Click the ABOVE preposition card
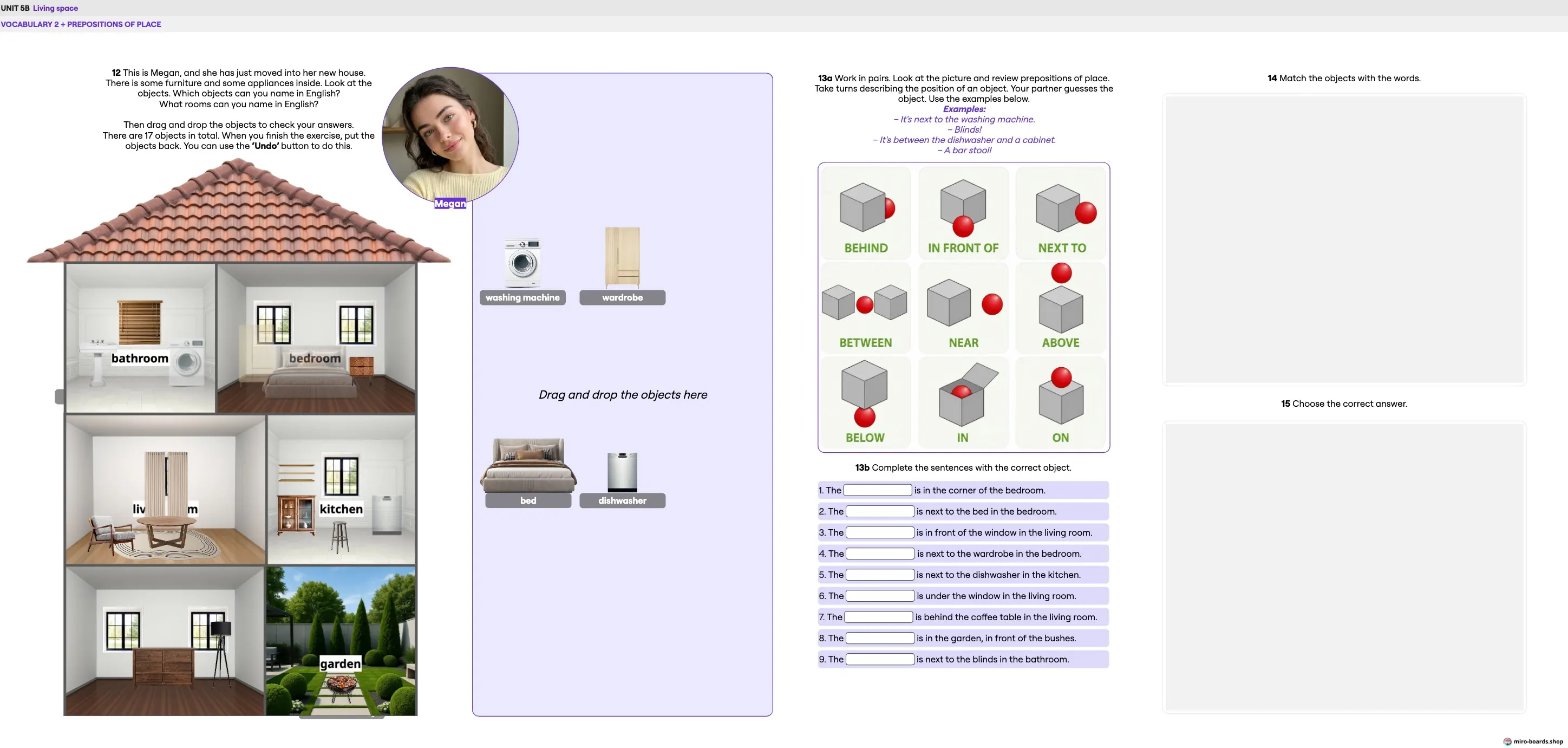The height and width of the screenshot is (748, 1568). (1061, 308)
